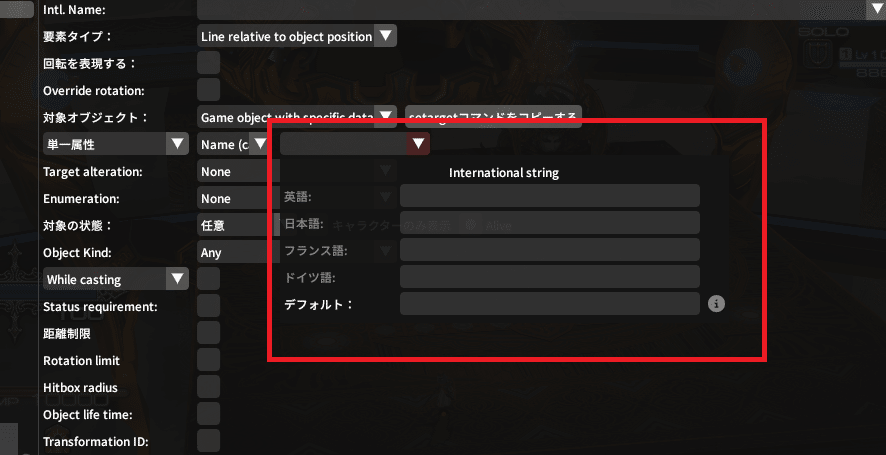Enable Rotation limit checkbox

tap(209, 360)
